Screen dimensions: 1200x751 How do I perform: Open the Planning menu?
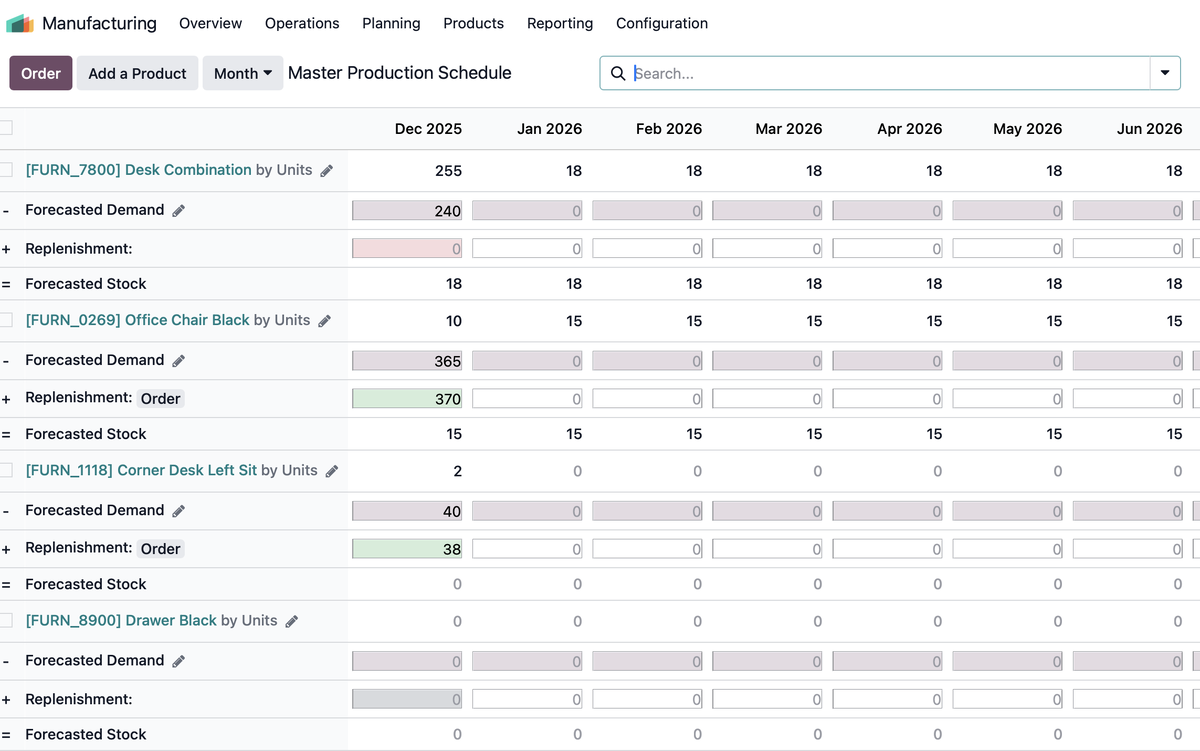391,23
